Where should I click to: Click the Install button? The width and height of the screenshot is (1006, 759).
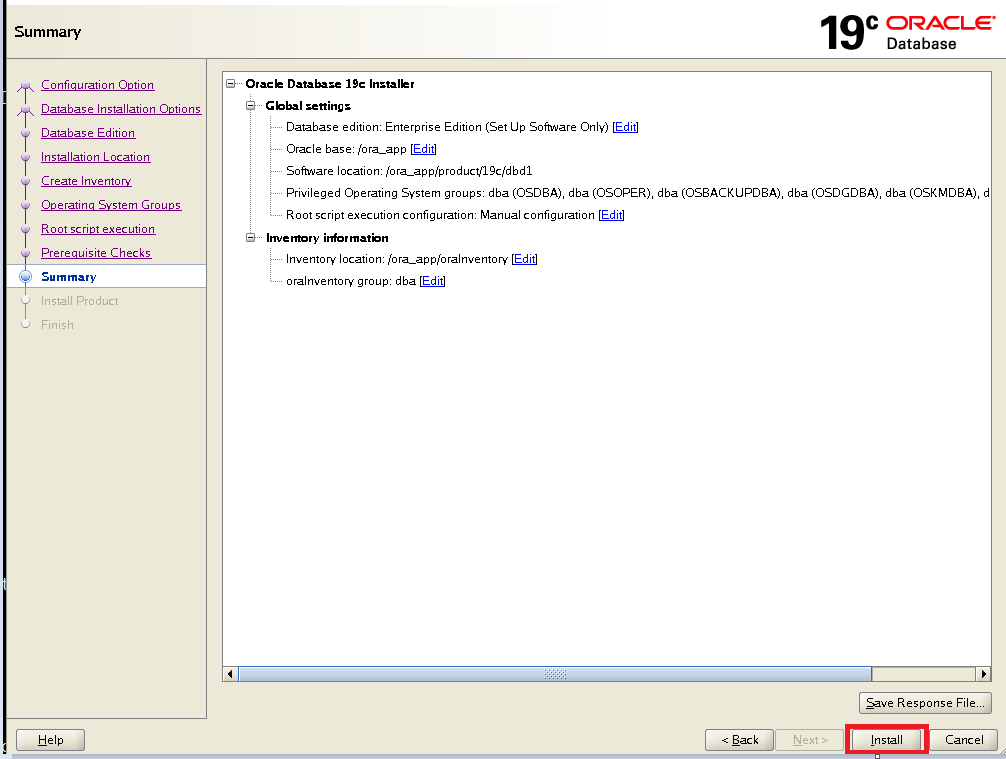click(x=886, y=739)
